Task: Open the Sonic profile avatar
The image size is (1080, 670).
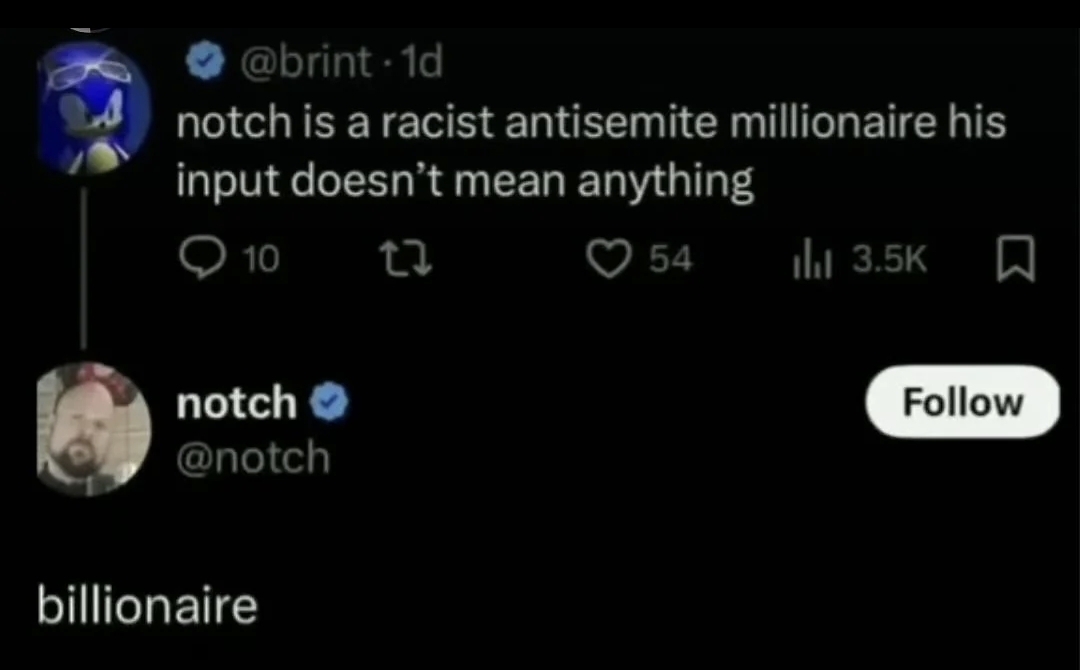Action: 94,109
